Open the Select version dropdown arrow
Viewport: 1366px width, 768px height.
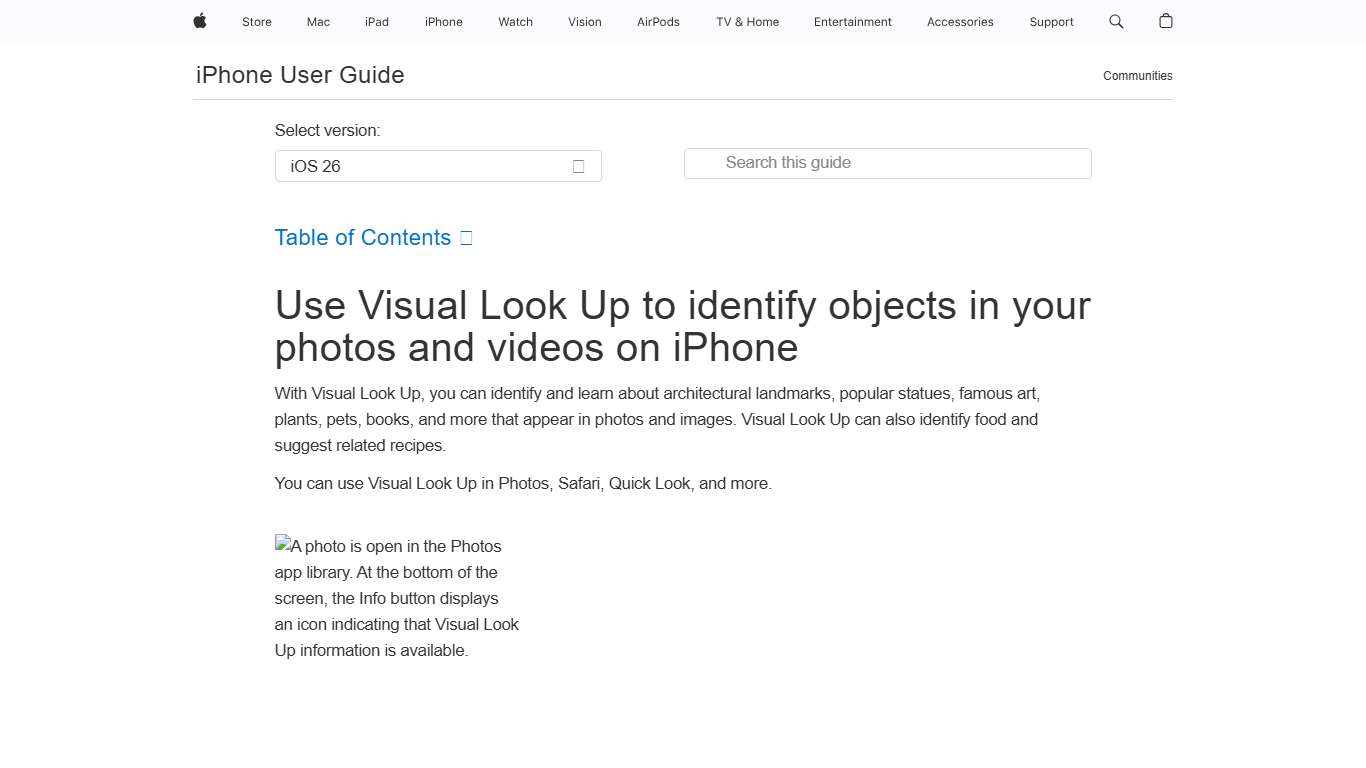click(x=578, y=166)
